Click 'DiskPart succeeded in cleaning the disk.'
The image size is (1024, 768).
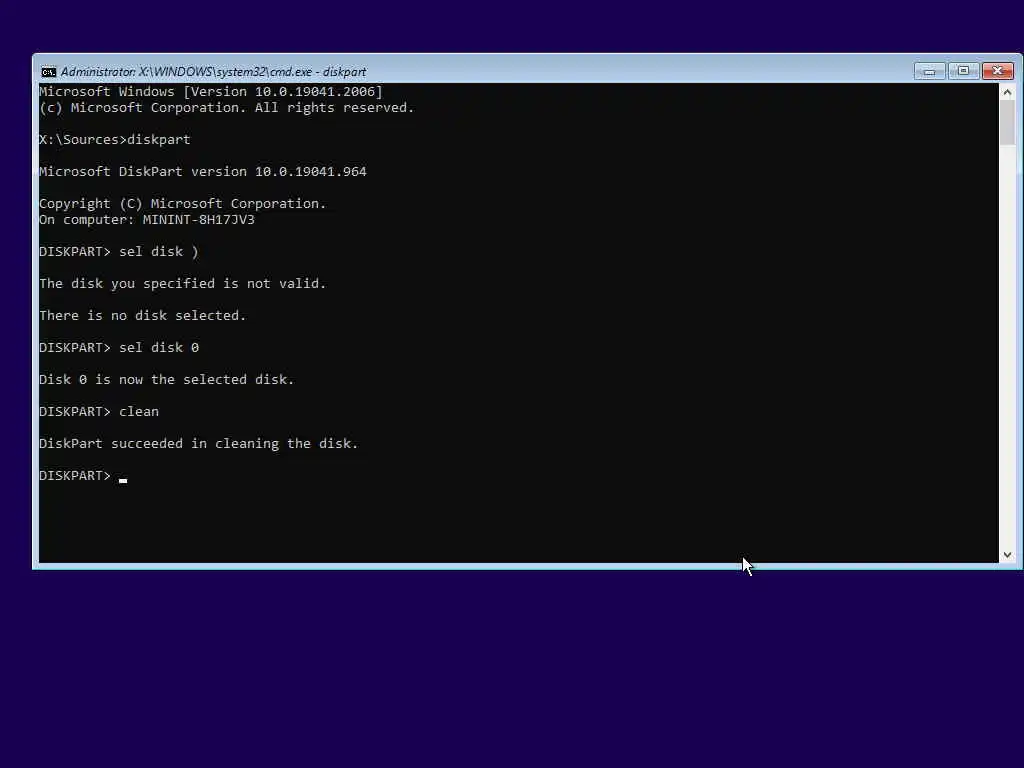[x=199, y=443]
